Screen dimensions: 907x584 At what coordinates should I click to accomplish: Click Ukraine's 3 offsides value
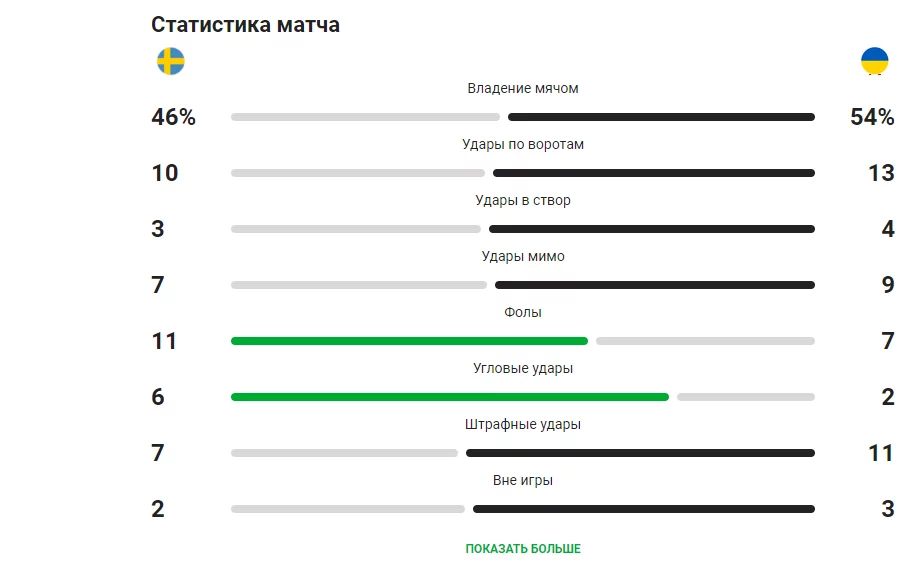pyautogui.click(x=888, y=509)
